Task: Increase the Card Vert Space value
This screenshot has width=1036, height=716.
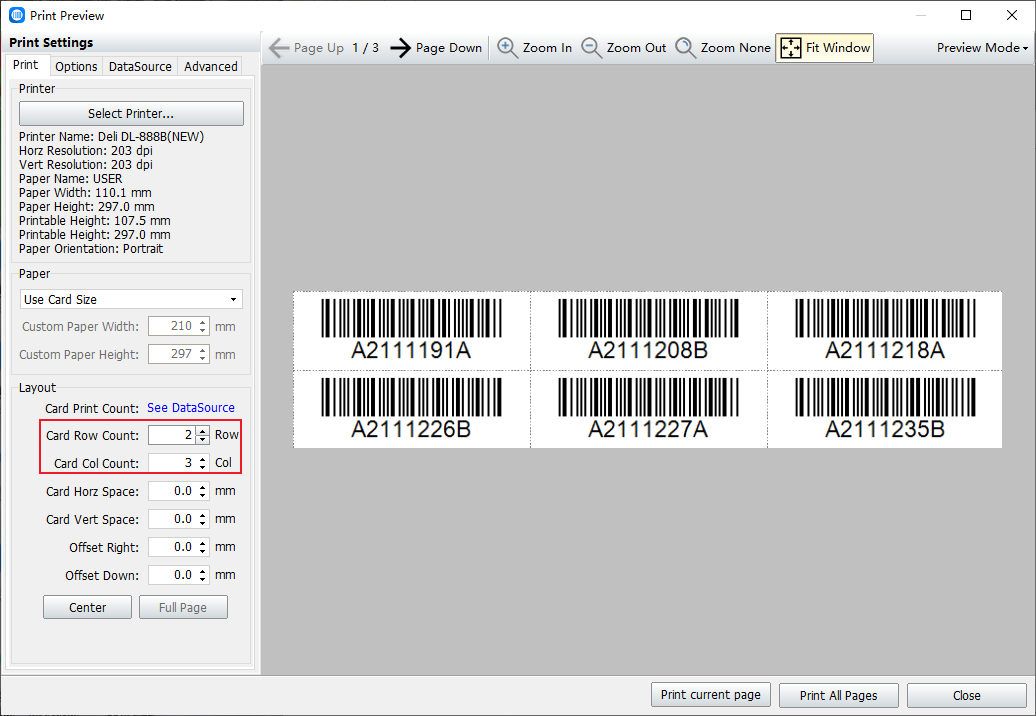Action: coord(203,515)
